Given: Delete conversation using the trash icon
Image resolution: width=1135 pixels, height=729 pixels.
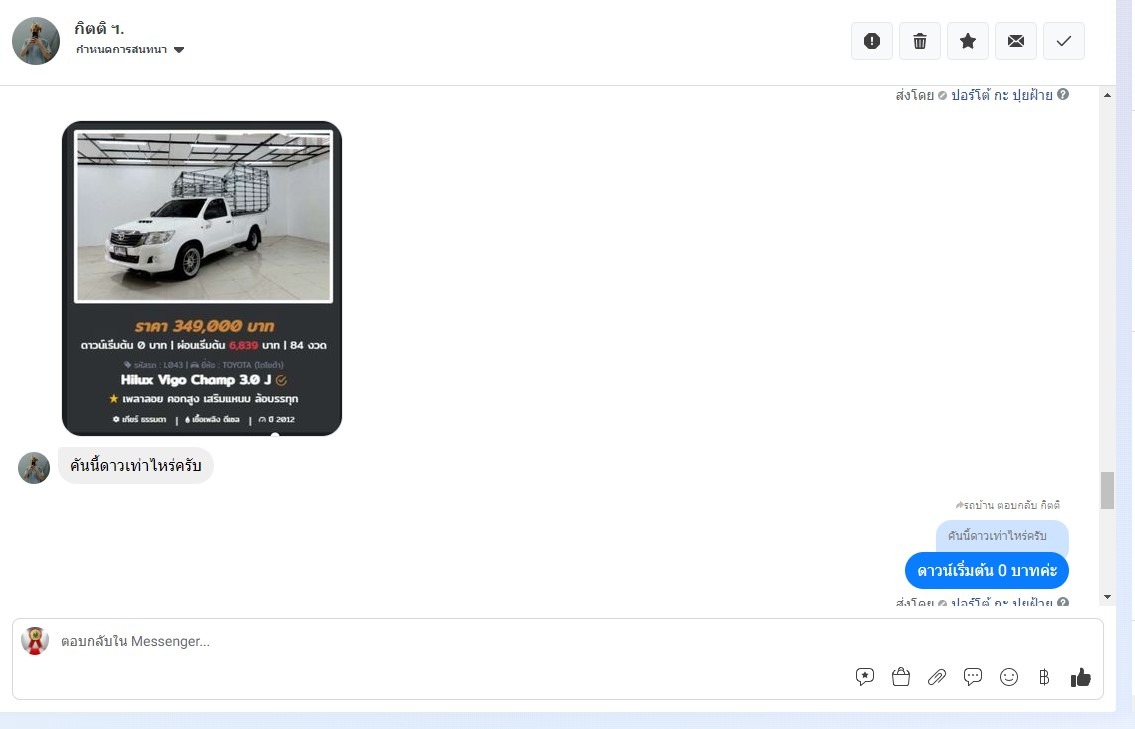Looking at the screenshot, I should pyautogui.click(x=919, y=41).
